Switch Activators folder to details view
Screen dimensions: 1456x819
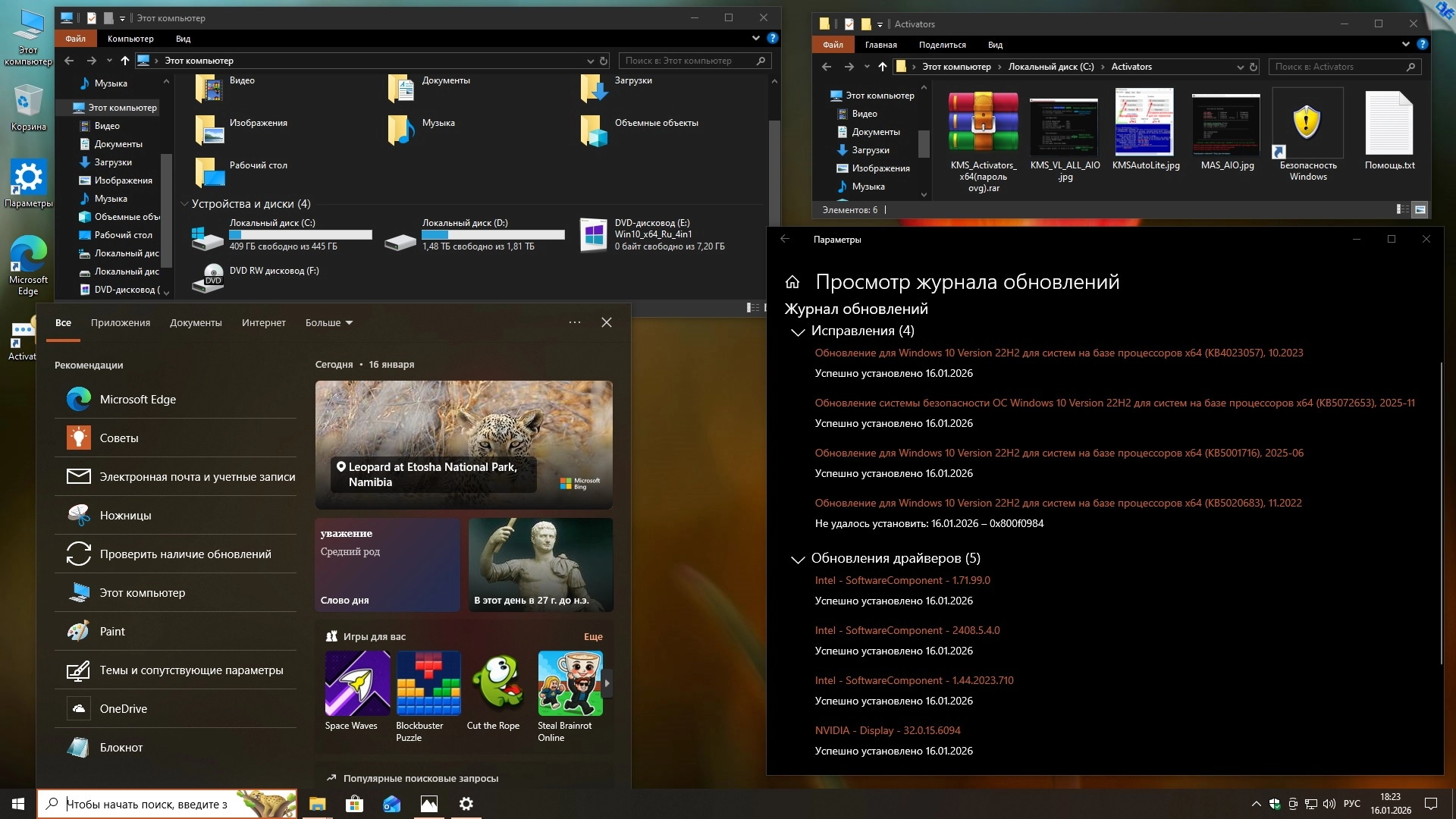1402,209
